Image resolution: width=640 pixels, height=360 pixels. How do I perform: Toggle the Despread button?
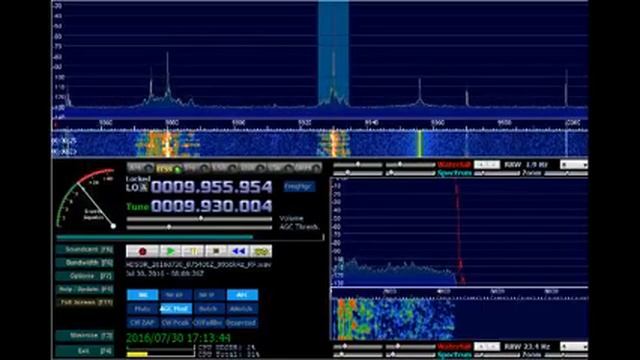pyautogui.click(x=242, y=322)
